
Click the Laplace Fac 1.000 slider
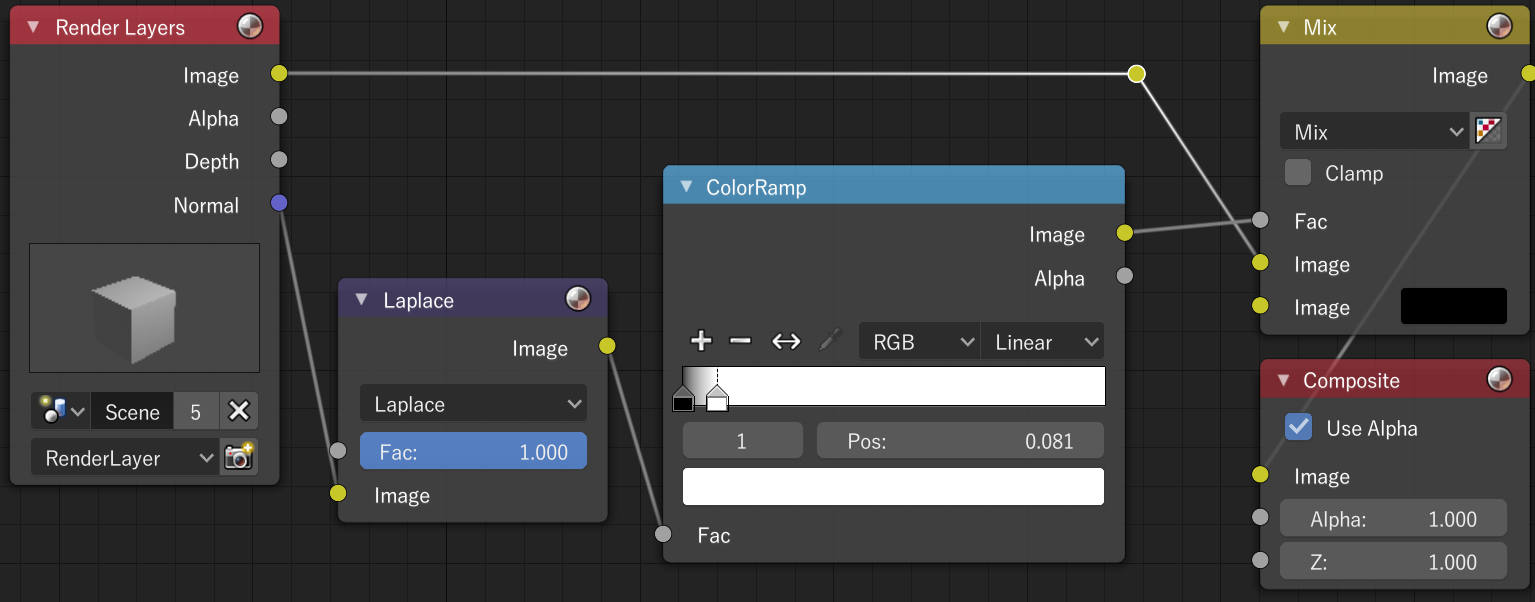tap(473, 451)
